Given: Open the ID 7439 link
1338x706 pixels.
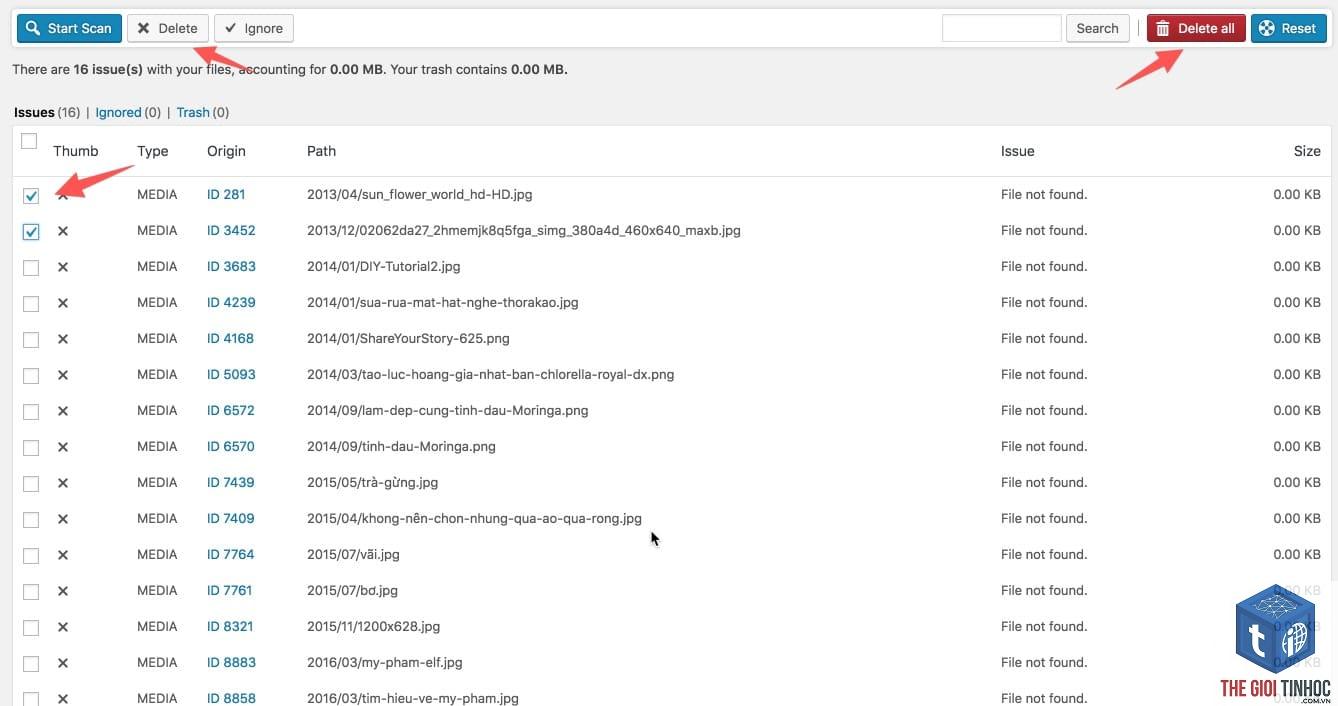Looking at the screenshot, I should [x=231, y=482].
